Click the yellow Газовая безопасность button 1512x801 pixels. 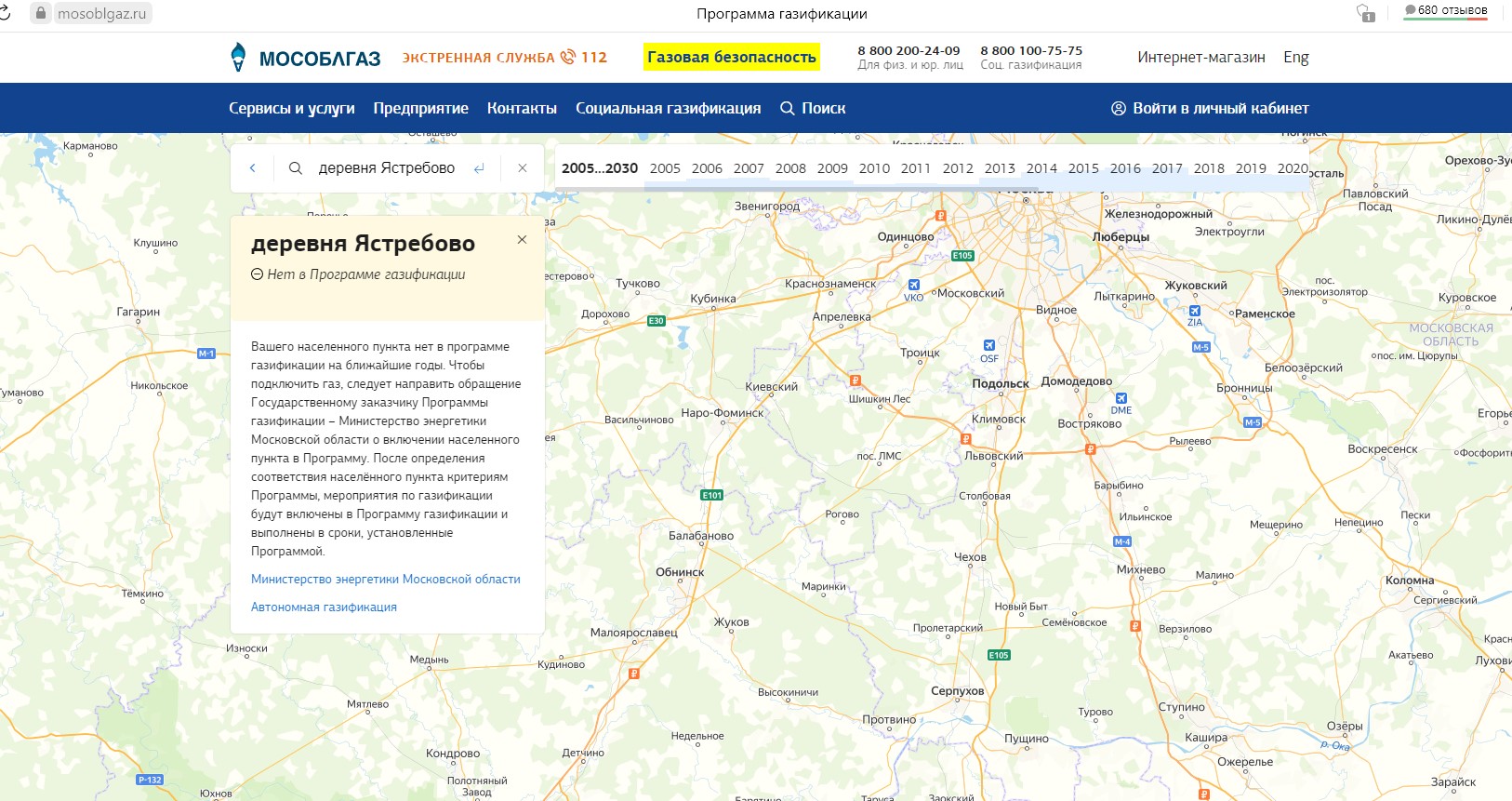[x=732, y=57]
